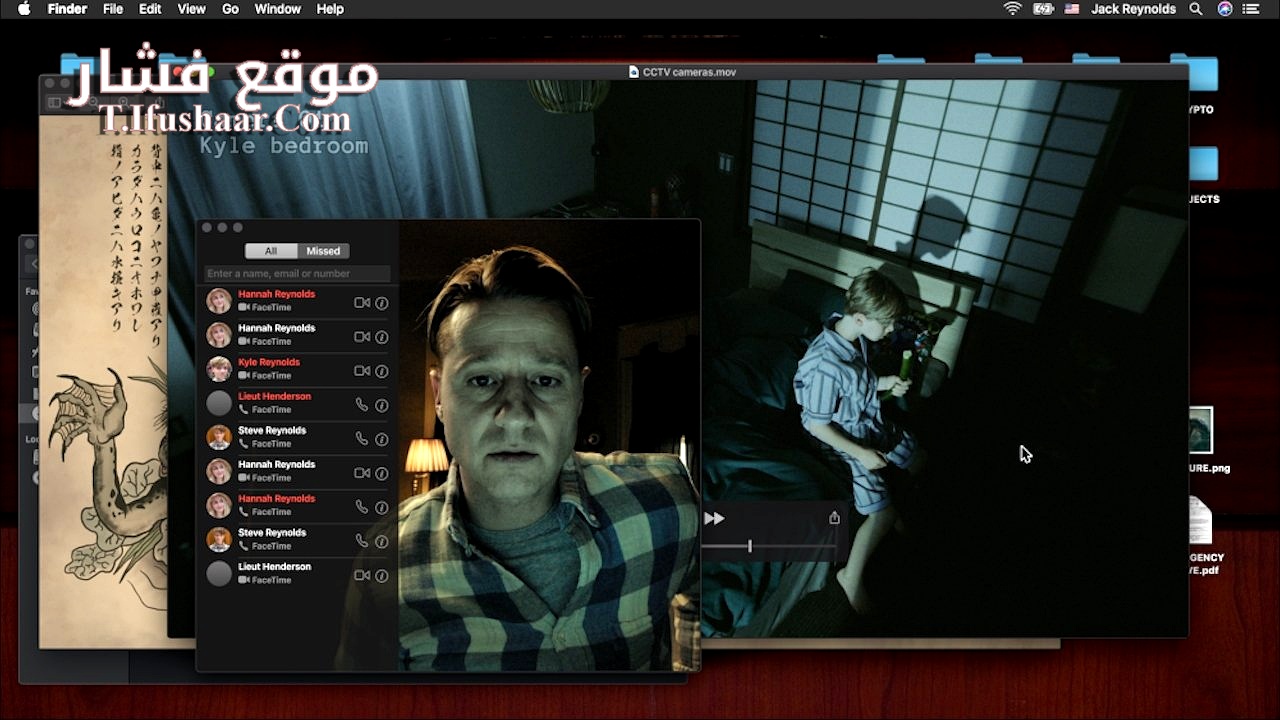Video call Kyle Reynolds via camera icon

362,371
